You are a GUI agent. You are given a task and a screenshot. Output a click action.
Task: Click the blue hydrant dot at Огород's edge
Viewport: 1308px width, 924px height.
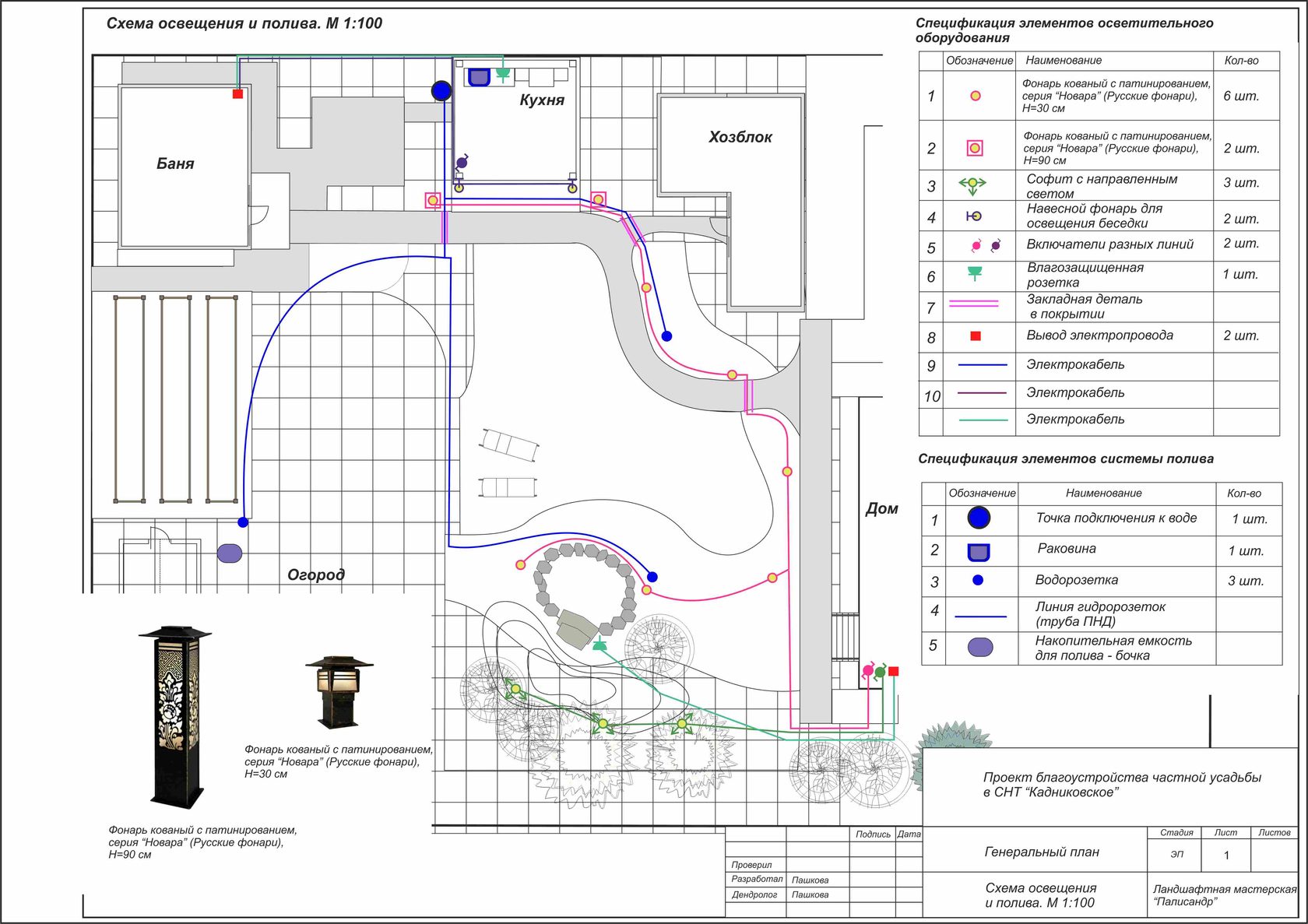click(x=243, y=522)
